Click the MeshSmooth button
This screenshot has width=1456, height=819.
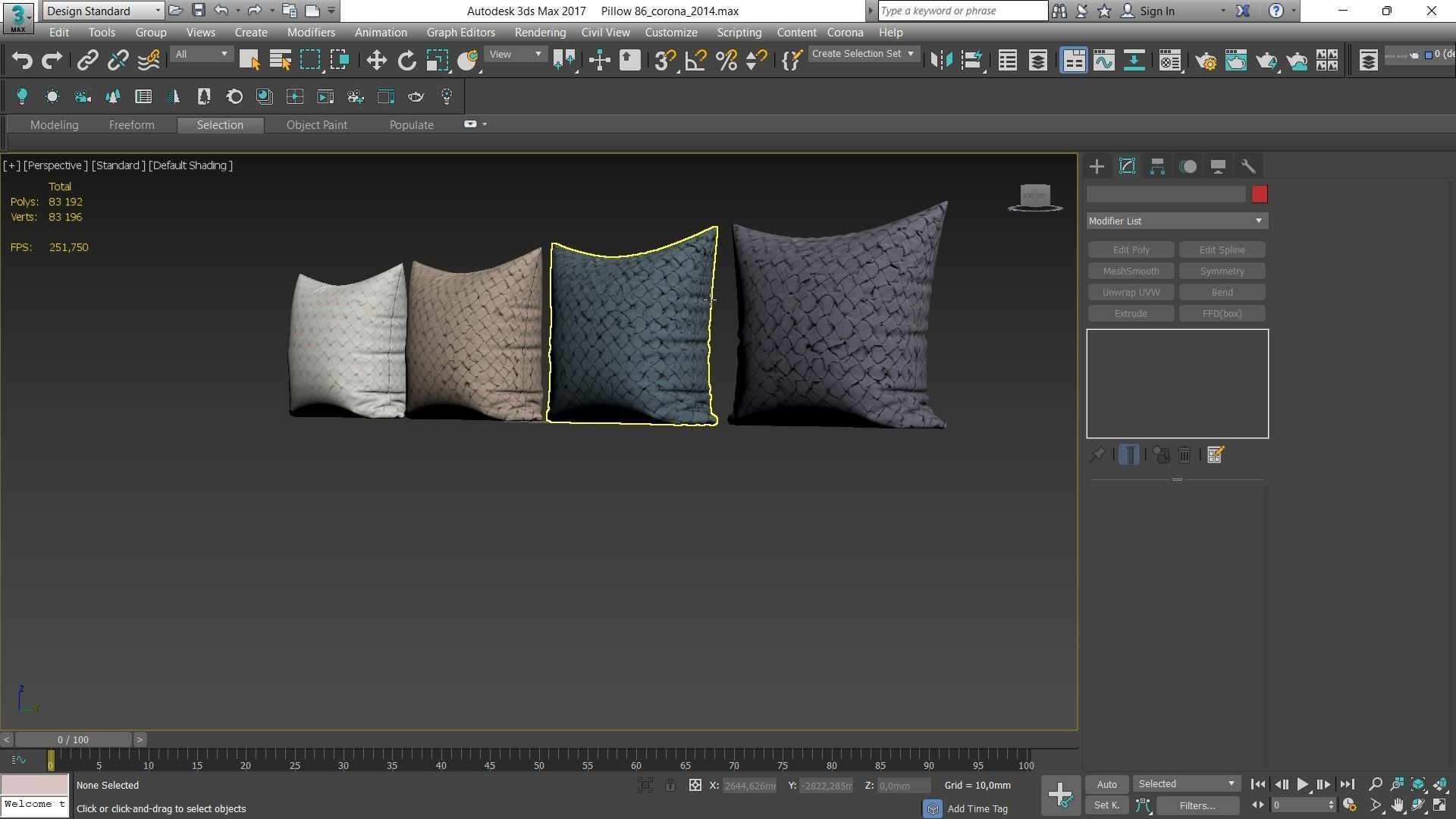1131,271
